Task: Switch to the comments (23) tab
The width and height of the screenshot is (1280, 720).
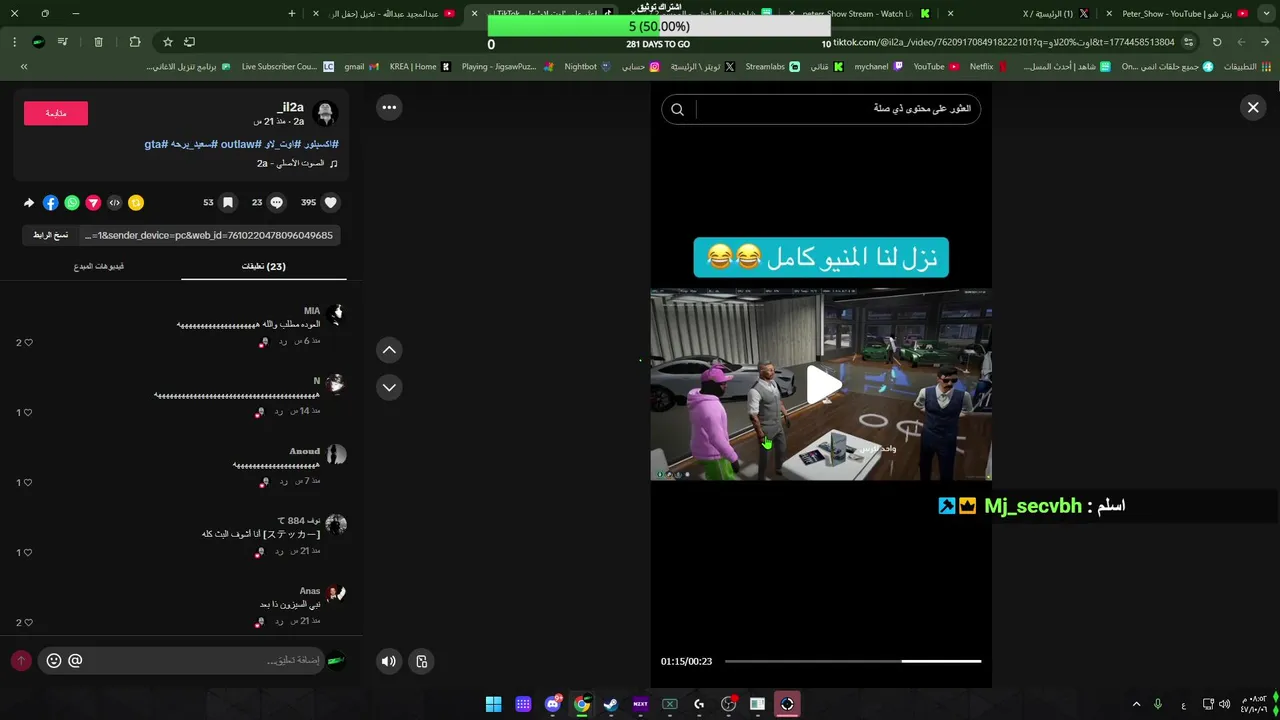Action: (264, 266)
